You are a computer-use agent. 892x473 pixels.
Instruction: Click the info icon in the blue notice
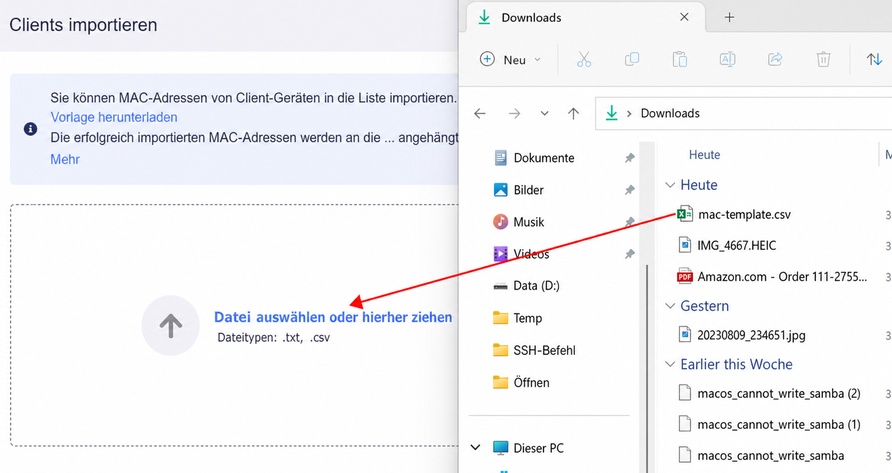(30, 129)
